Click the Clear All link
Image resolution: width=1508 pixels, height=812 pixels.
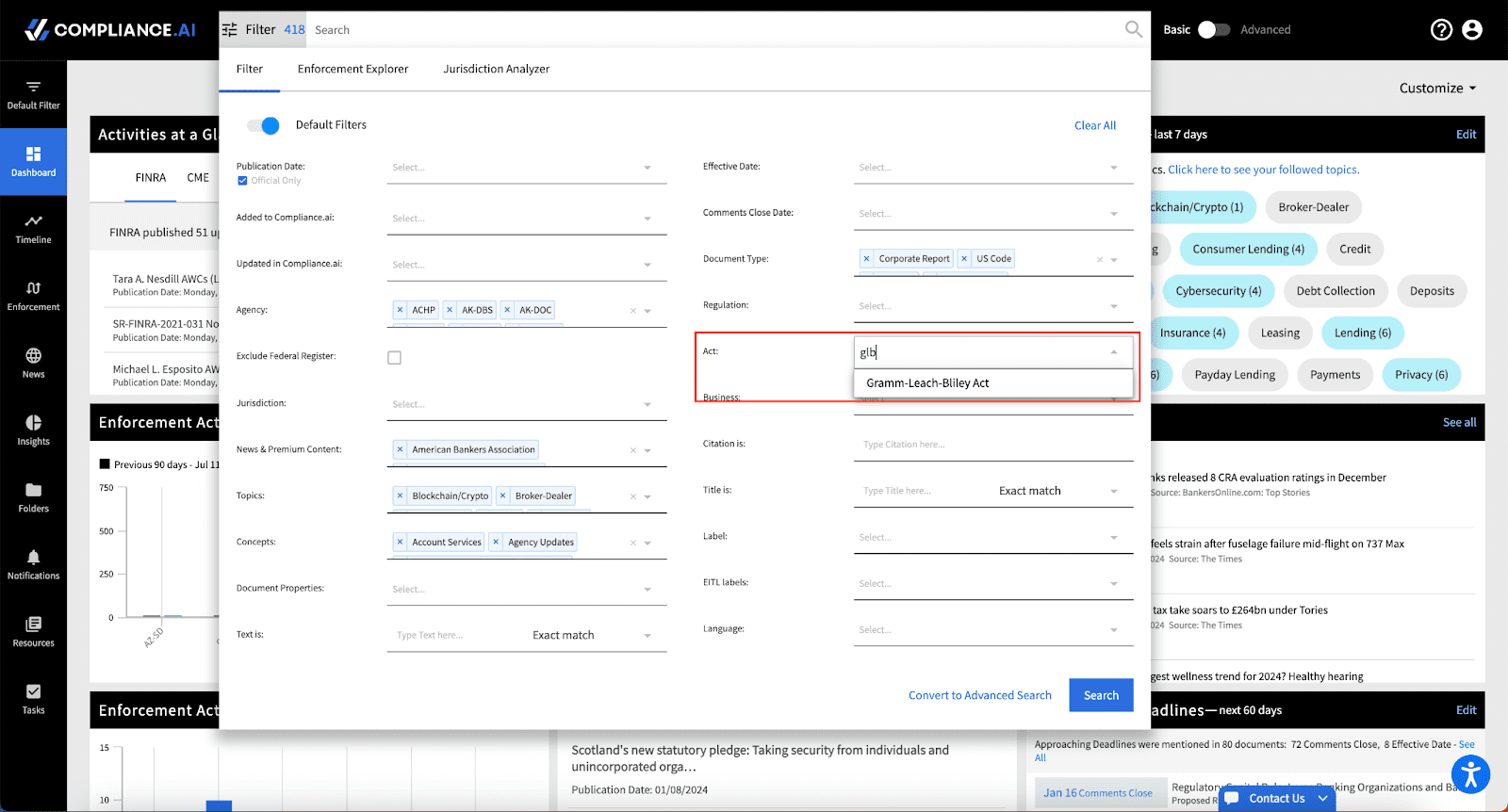(1095, 125)
